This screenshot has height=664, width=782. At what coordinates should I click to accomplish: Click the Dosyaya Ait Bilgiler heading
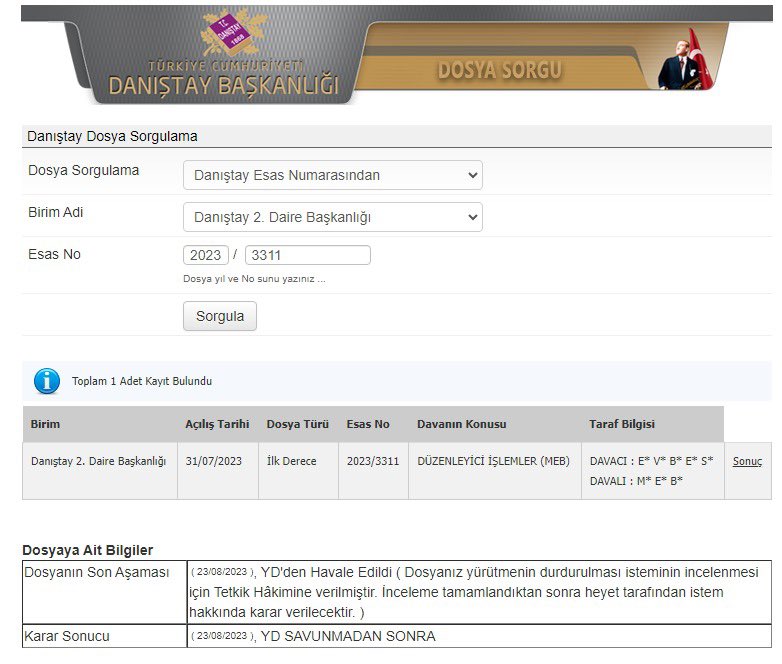tap(88, 550)
